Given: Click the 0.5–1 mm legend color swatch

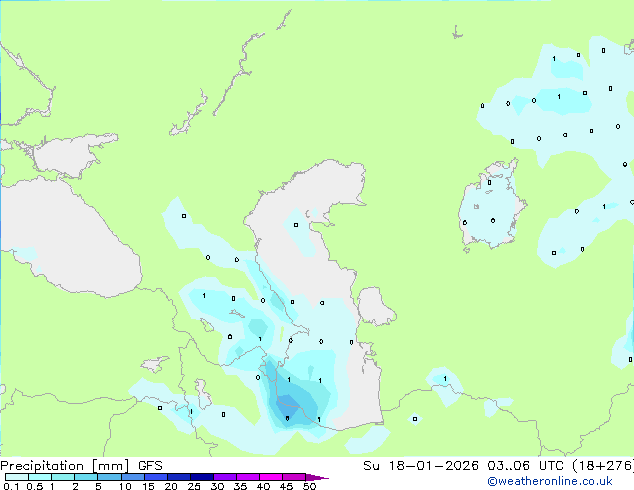Looking at the screenshot, I should click(40, 477).
